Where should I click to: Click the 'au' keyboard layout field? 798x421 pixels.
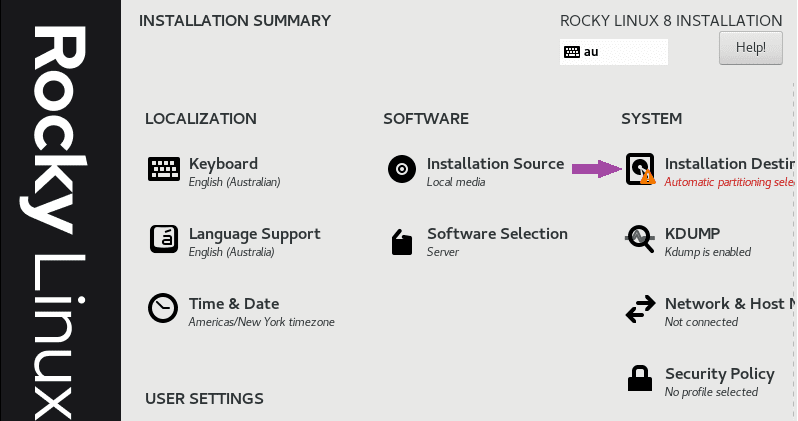pos(614,52)
